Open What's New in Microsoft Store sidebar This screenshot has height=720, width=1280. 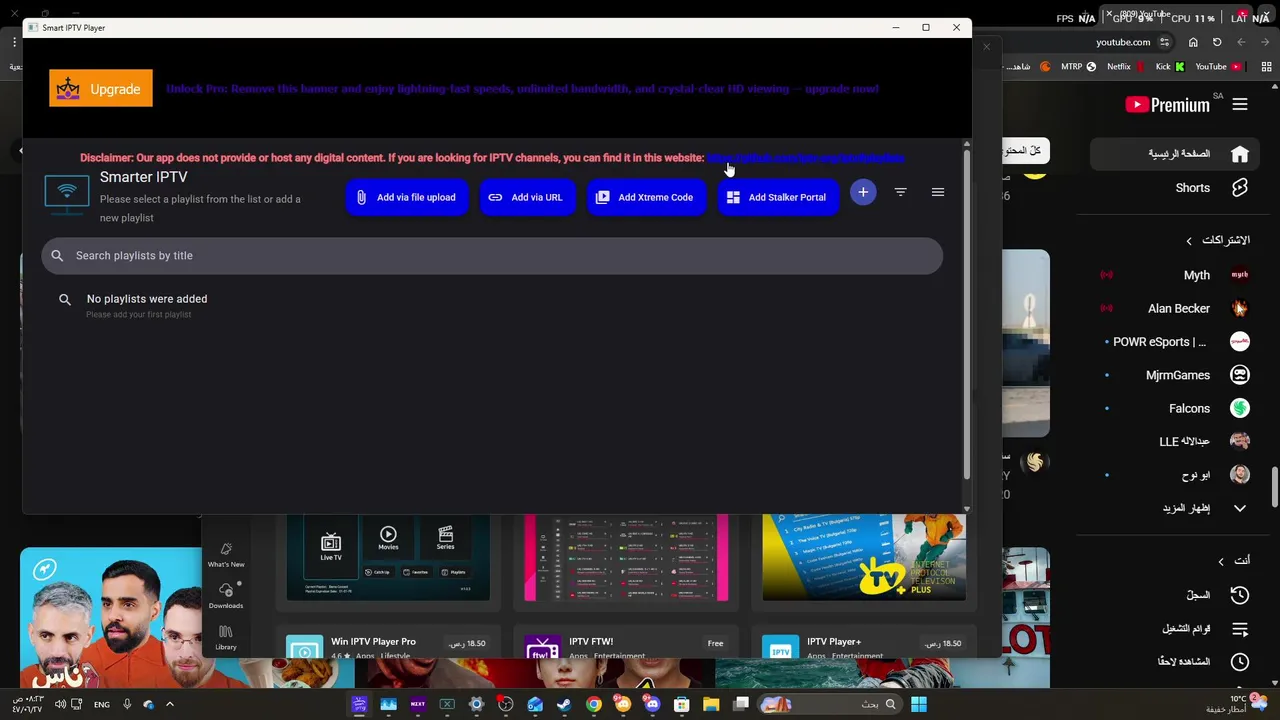(x=226, y=555)
